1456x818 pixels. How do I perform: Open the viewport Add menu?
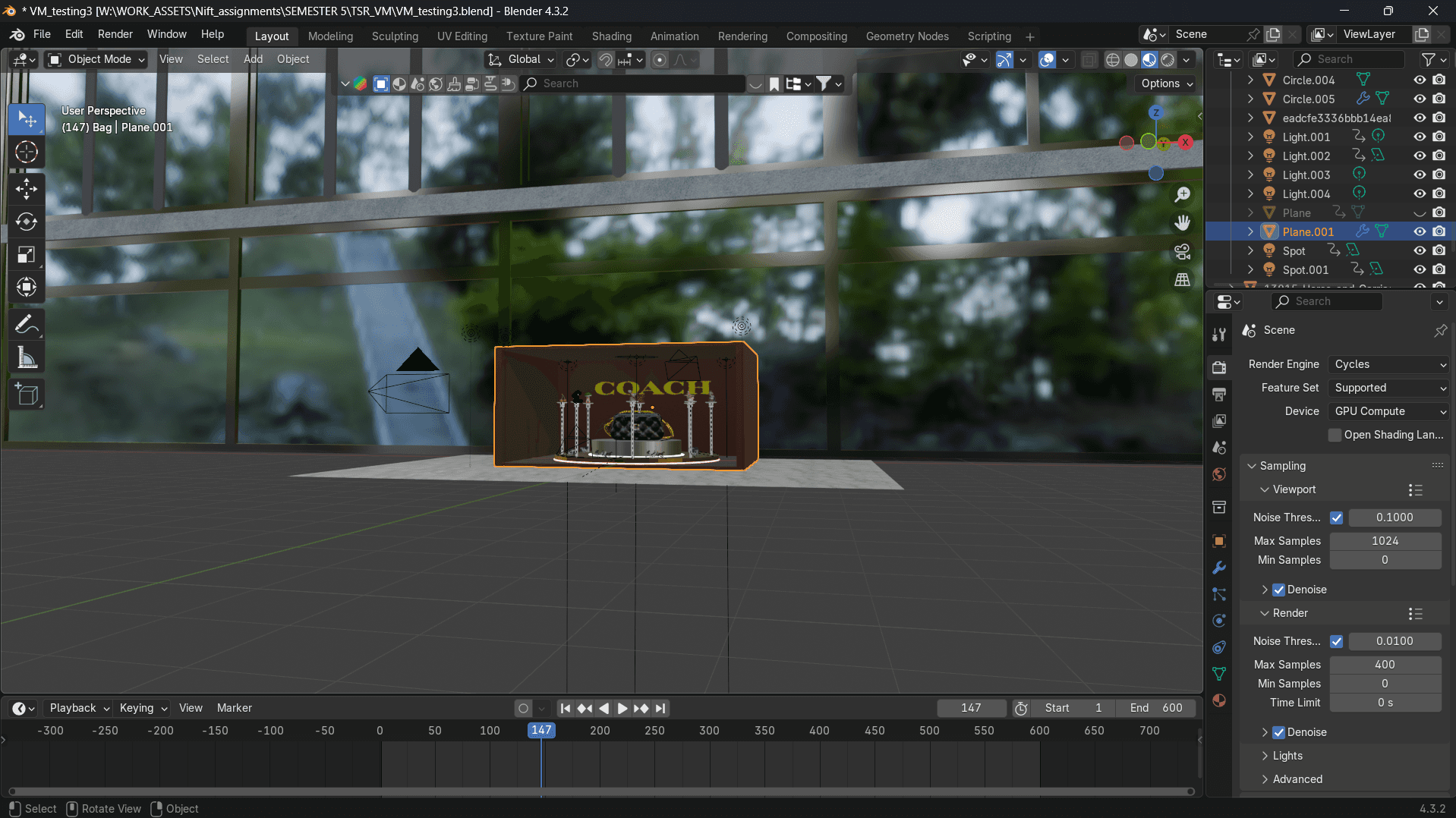pyautogui.click(x=253, y=59)
